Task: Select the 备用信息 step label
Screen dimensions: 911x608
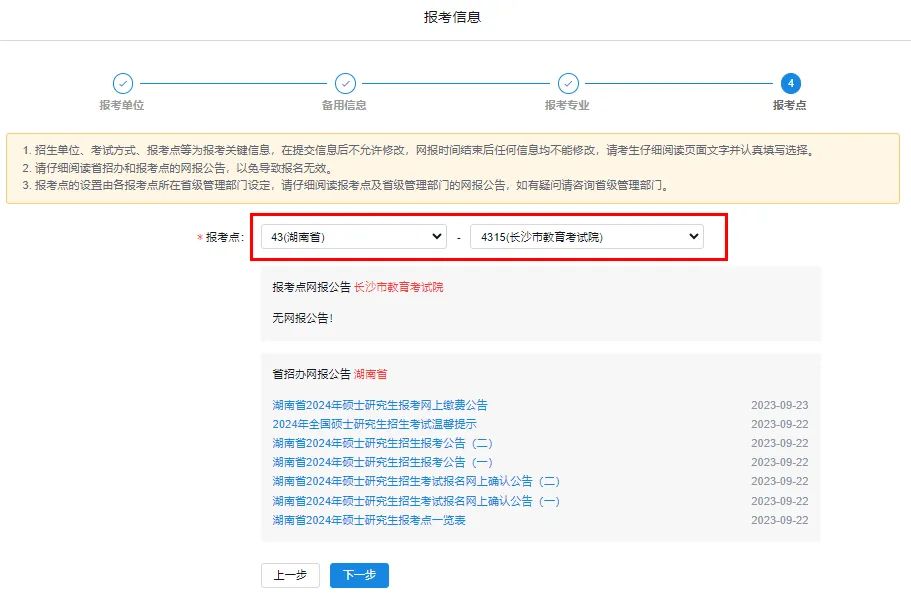Action: 344,105
